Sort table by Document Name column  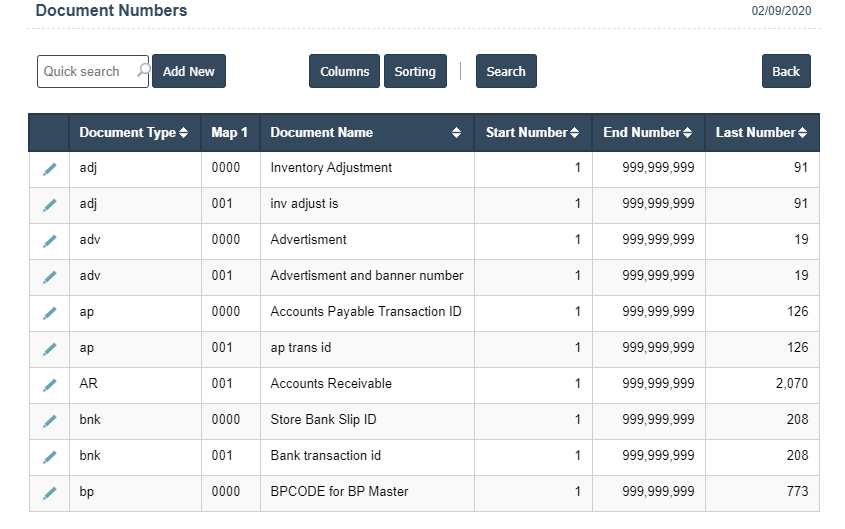pyautogui.click(x=456, y=133)
